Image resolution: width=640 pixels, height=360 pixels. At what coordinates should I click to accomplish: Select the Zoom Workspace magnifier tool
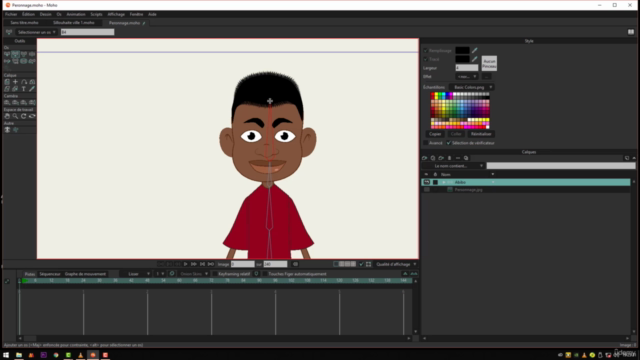[15, 116]
